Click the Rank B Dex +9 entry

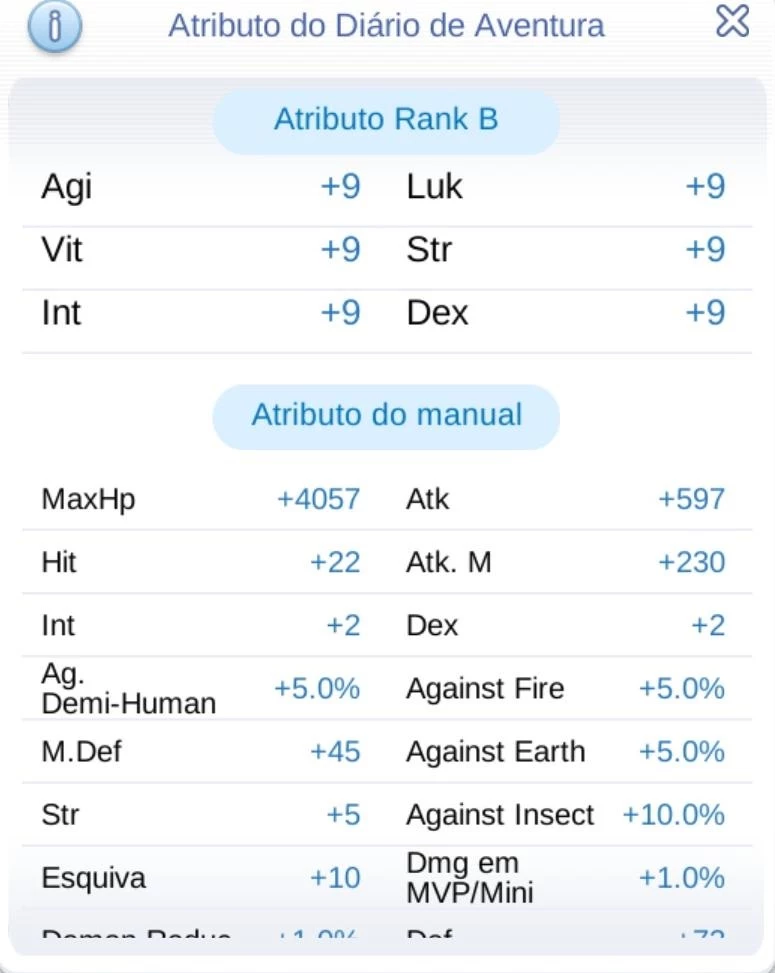click(566, 313)
